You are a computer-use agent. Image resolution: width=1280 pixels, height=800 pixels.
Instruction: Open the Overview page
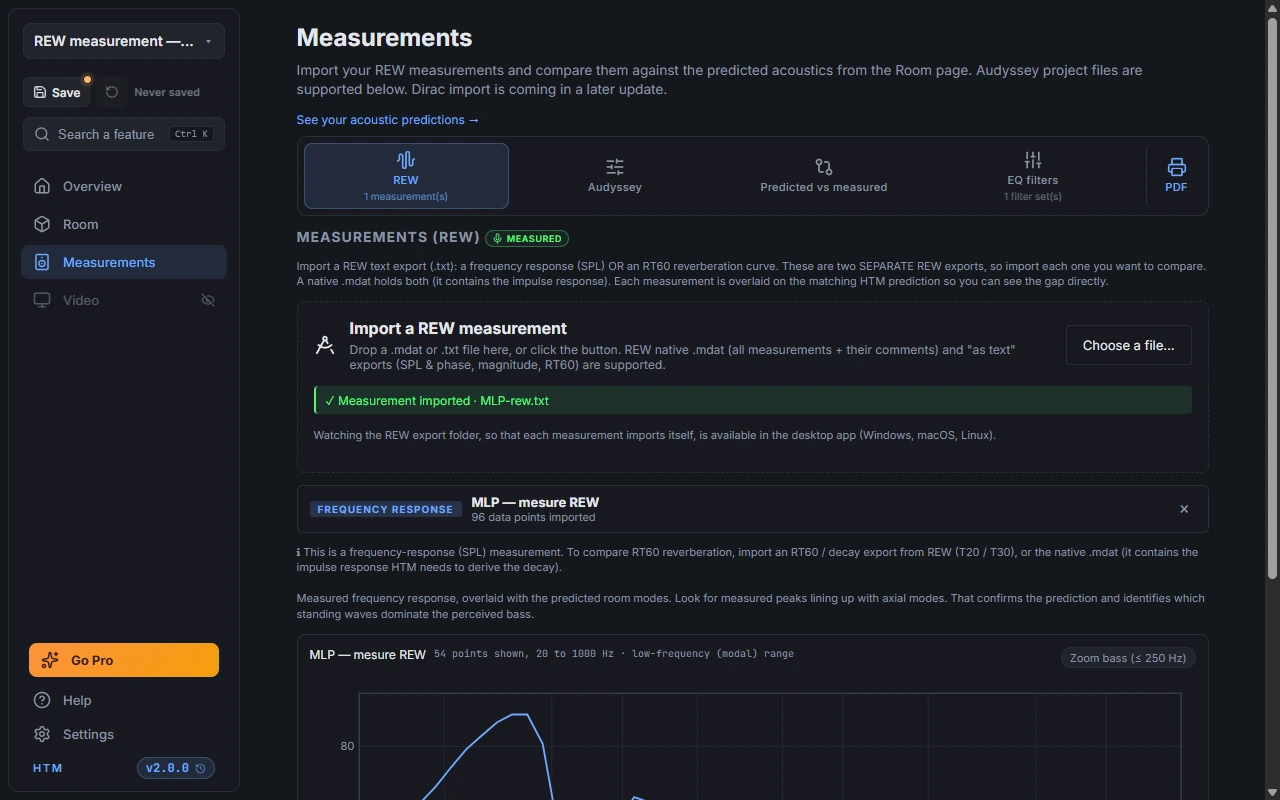point(124,186)
